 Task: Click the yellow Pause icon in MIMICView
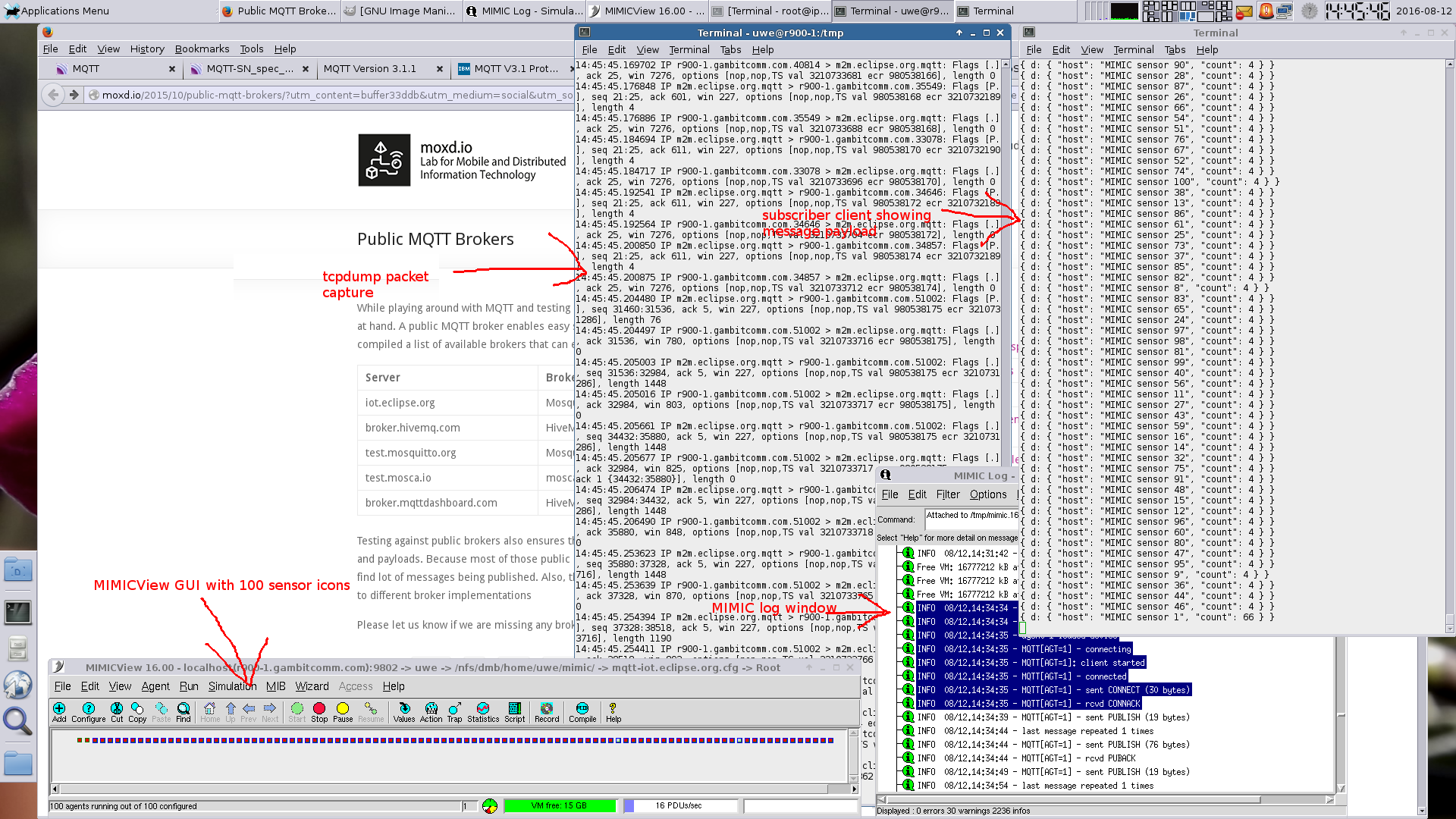click(x=343, y=712)
